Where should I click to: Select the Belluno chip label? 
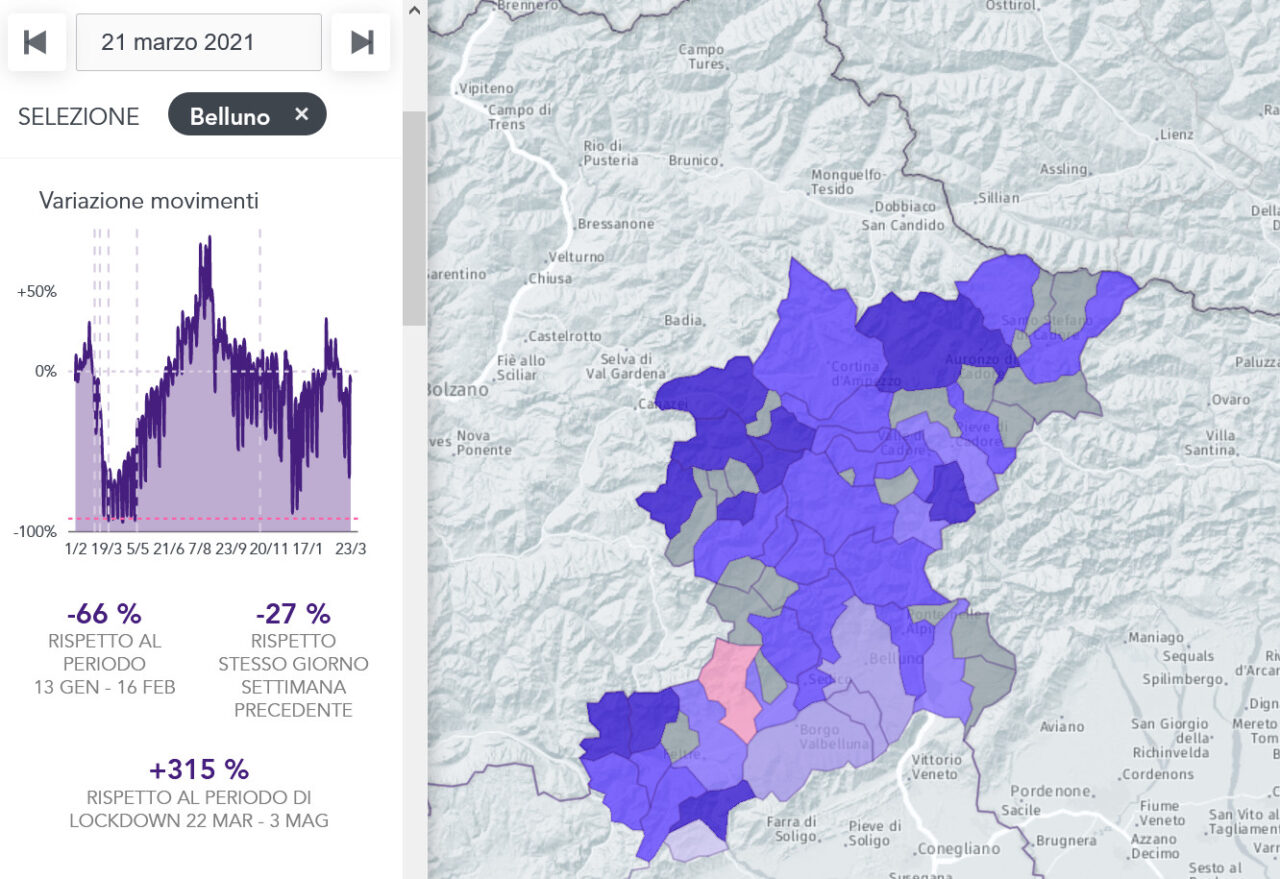coord(230,116)
